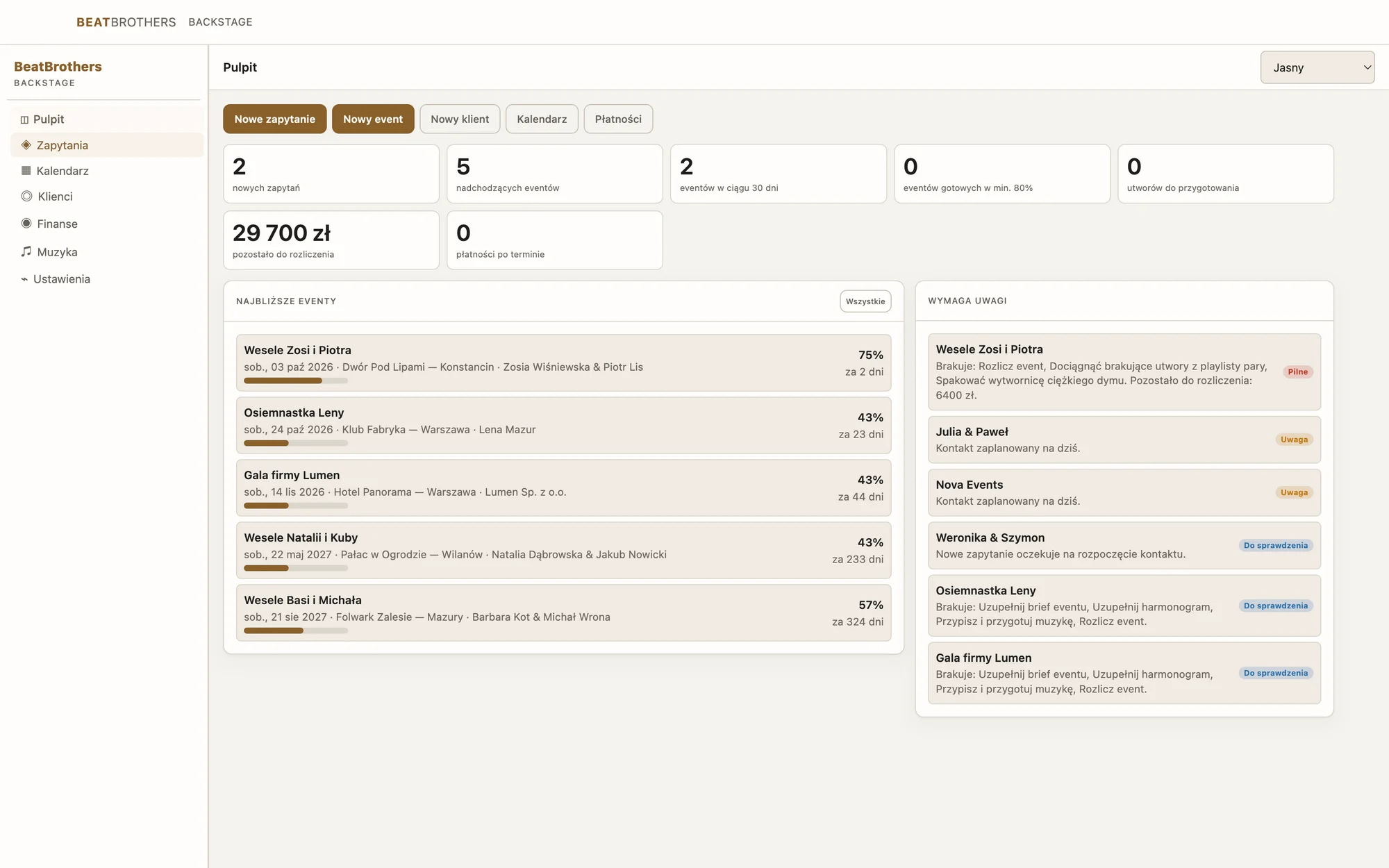Click the '5 nadchodzących eventów' card

[x=555, y=174]
